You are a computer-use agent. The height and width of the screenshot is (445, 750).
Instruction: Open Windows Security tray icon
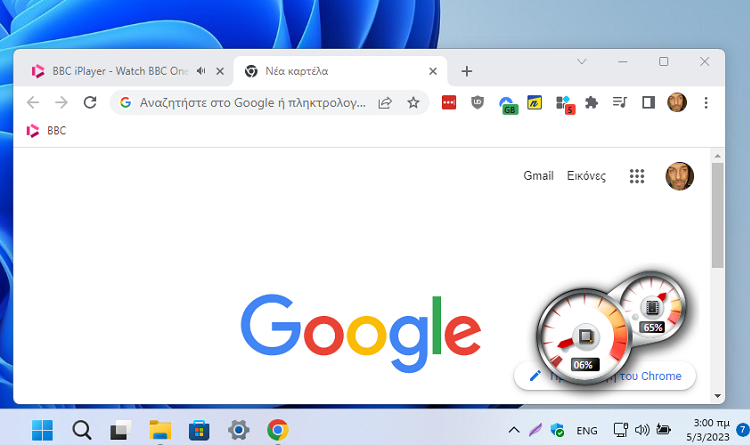pos(557,430)
